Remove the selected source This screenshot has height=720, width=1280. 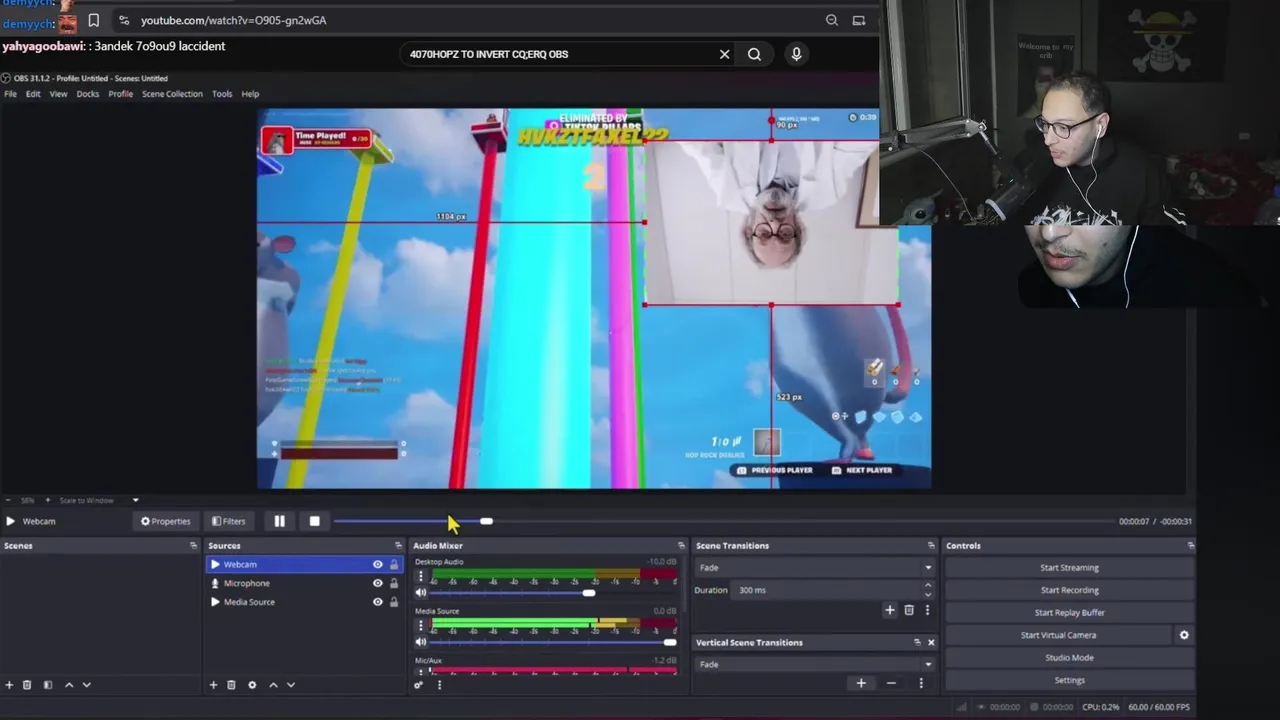(231, 685)
